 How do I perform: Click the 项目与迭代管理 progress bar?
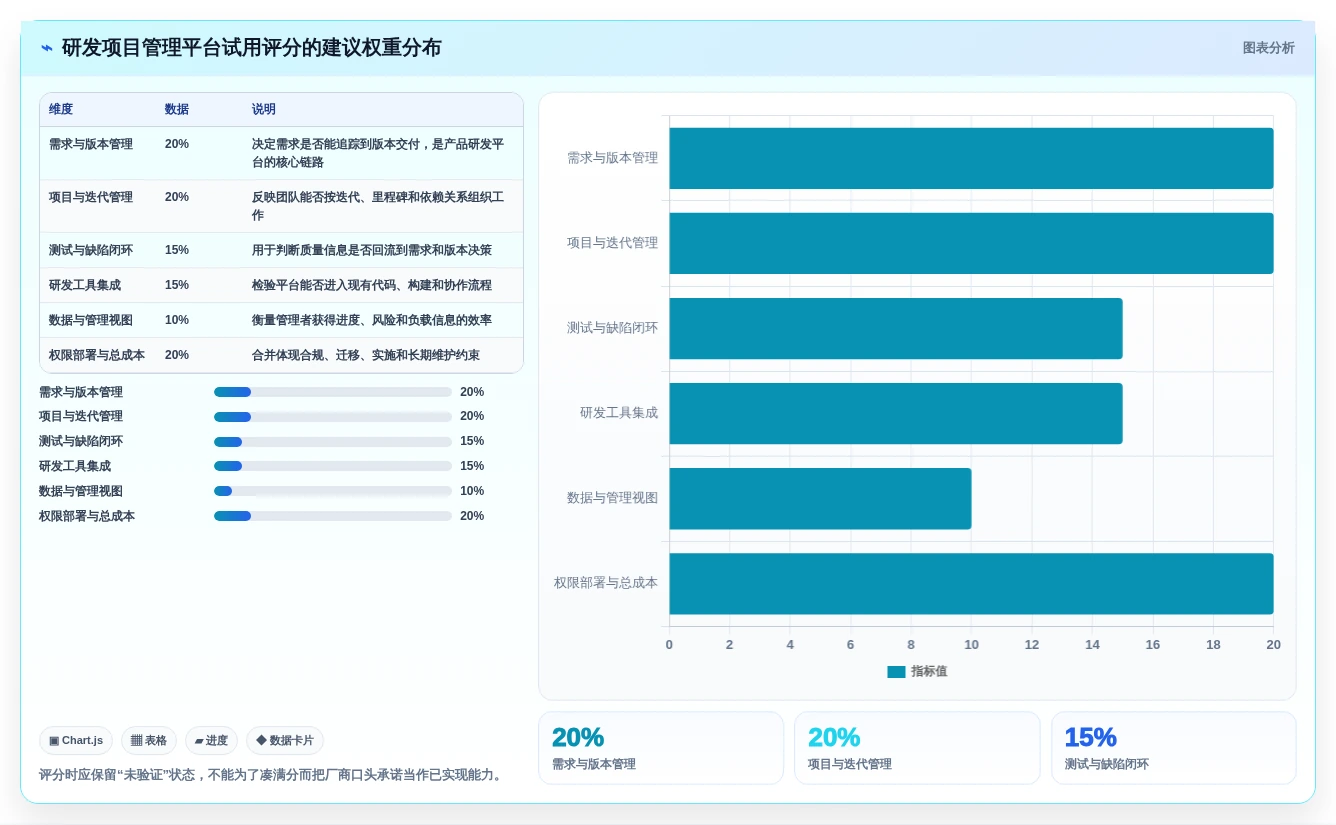click(333, 416)
